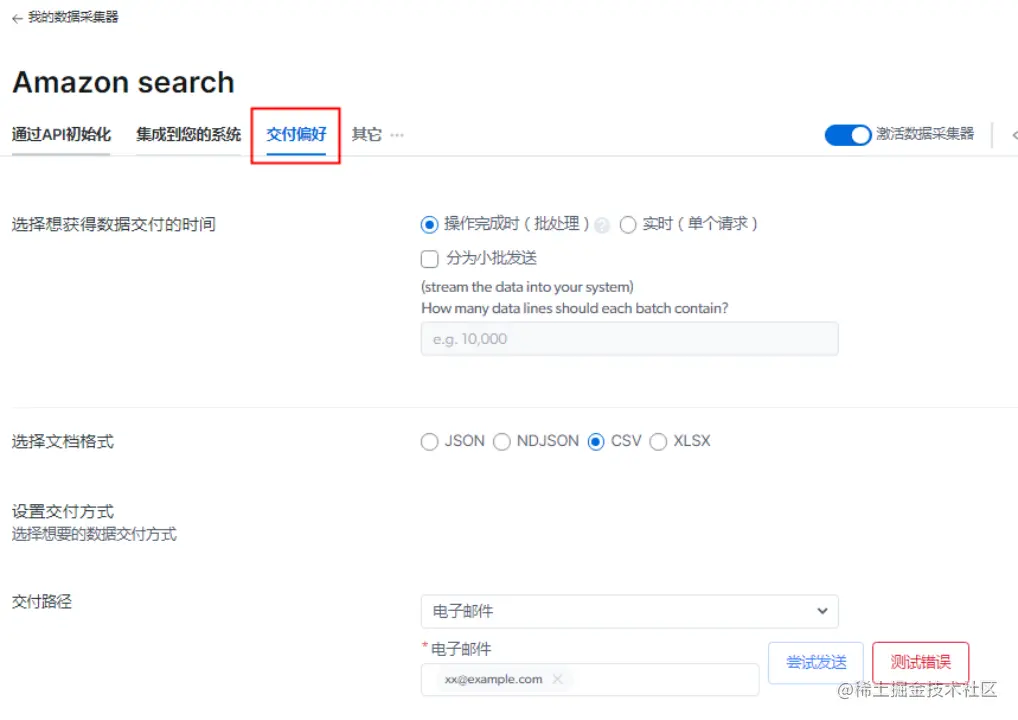The image size is (1018, 720).
Task: Click the ellipsis more-tabs icon
Action: 397,135
